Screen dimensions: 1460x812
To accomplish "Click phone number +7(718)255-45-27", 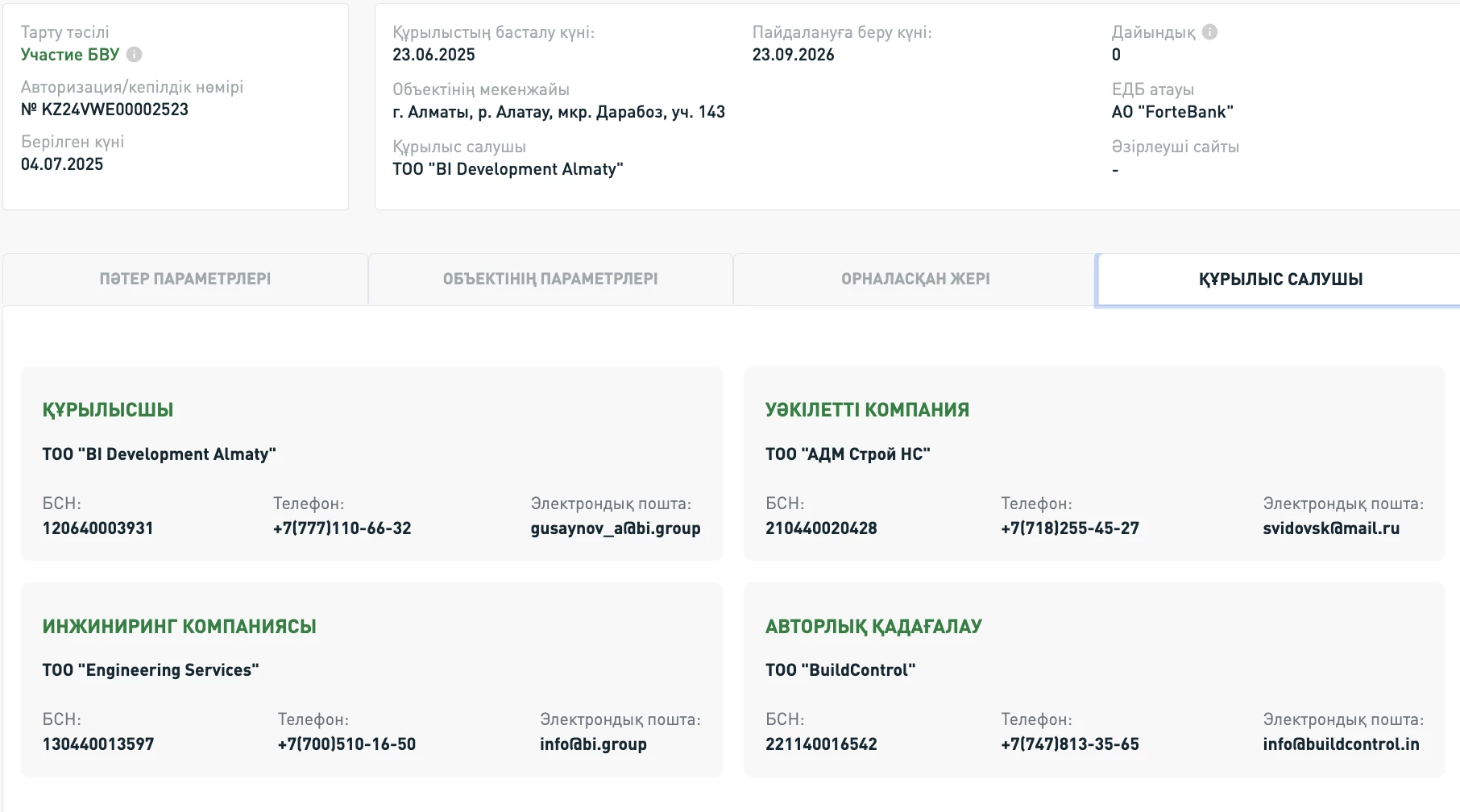I will click(x=1069, y=528).
